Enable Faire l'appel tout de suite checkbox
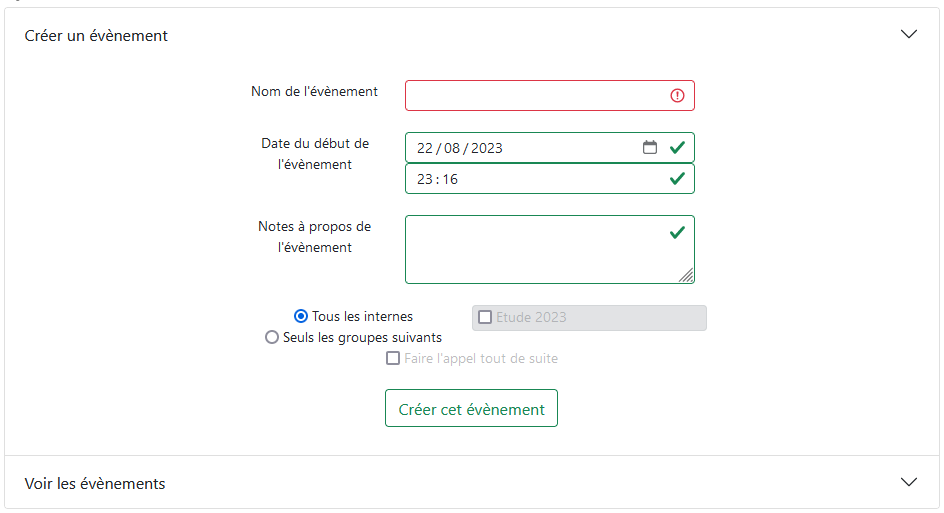This screenshot has width=944, height=513. pyautogui.click(x=393, y=358)
